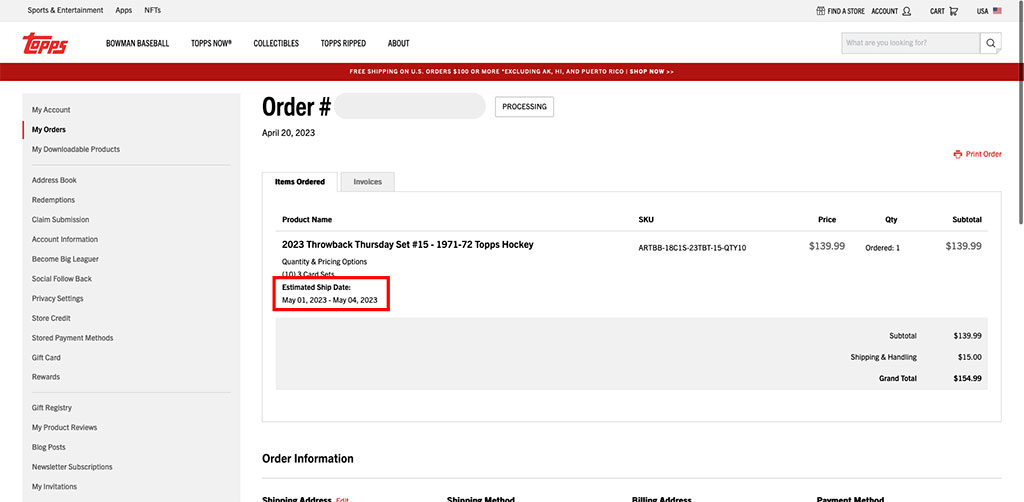Screen dimensions: 1024x502
Task: Open Newsletter Subscriptions
Action: pos(72,467)
